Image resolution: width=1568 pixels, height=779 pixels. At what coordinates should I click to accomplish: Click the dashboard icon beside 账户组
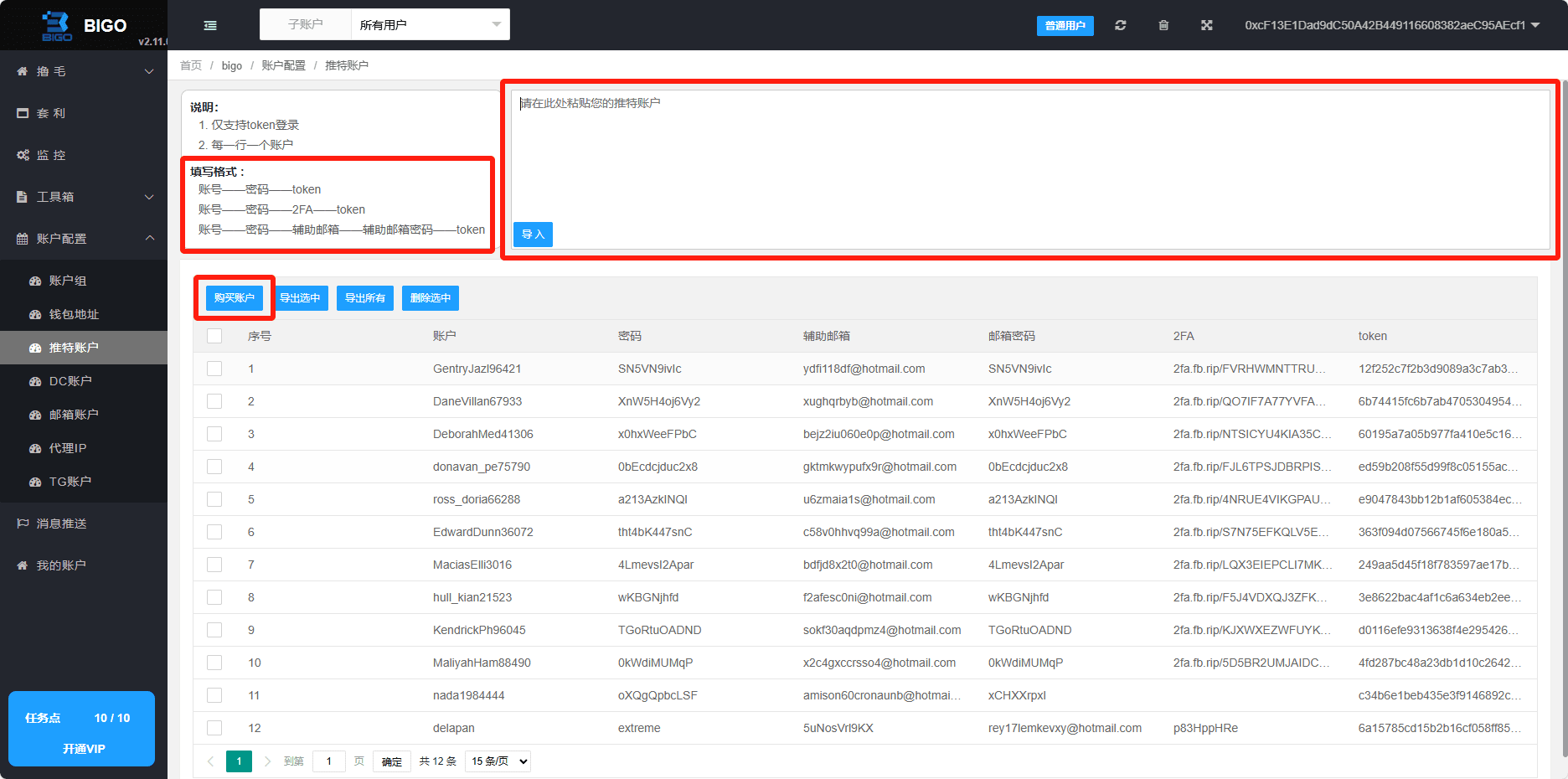click(35, 281)
